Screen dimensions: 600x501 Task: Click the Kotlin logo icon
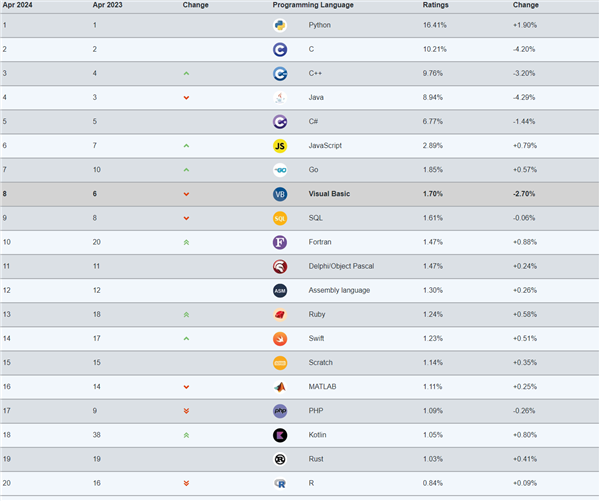(280, 435)
